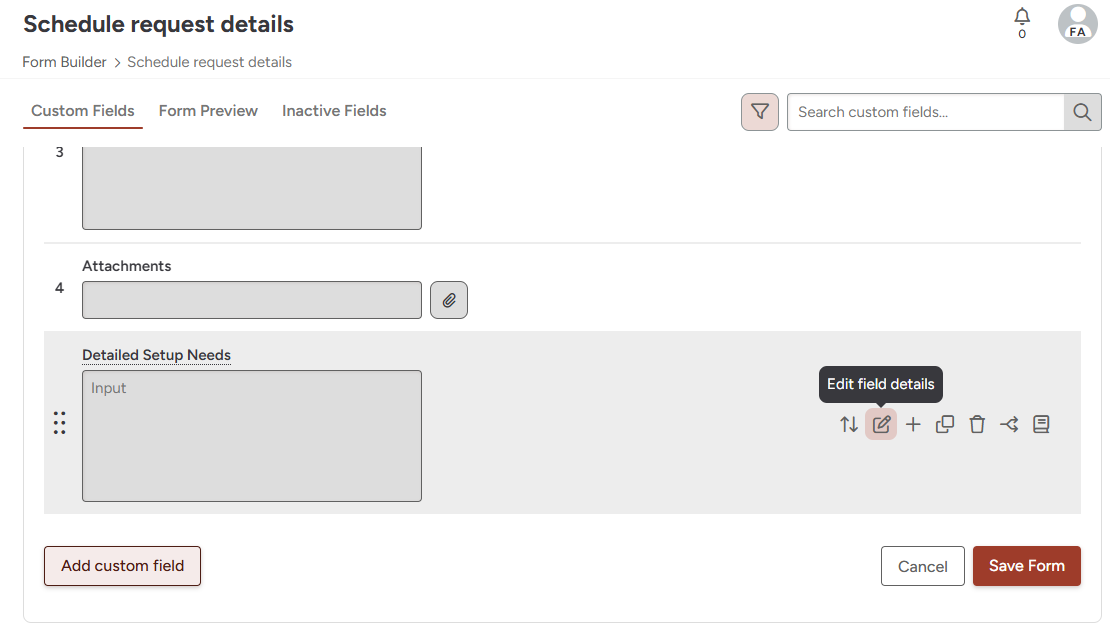The image size is (1110, 631).
Task: Go to Form Builder breadcrumb link
Action: (x=65, y=62)
